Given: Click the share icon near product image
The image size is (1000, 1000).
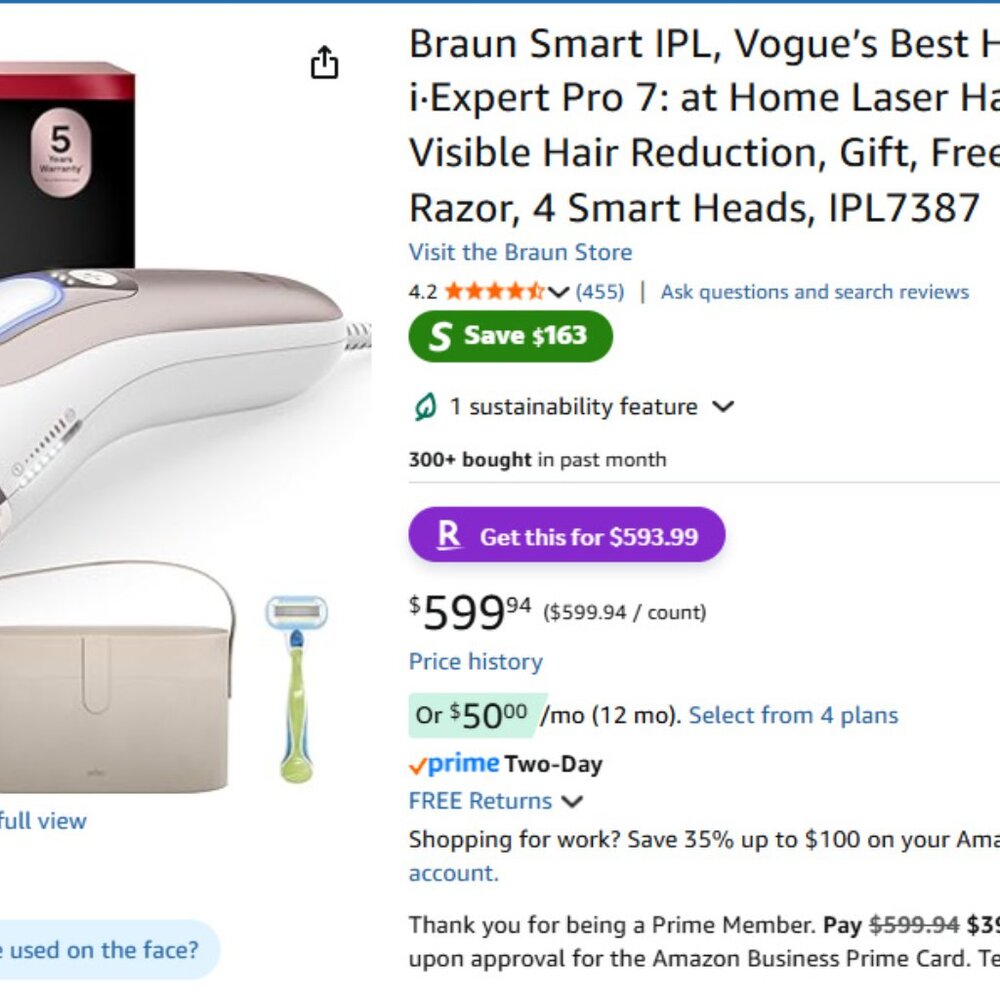Looking at the screenshot, I should pyautogui.click(x=323, y=62).
